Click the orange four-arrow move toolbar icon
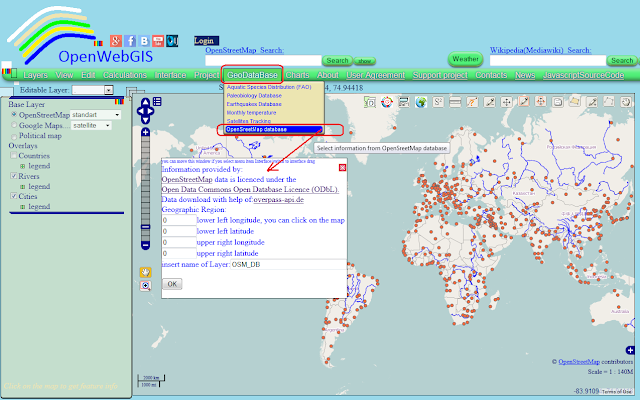 (x=540, y=102)
